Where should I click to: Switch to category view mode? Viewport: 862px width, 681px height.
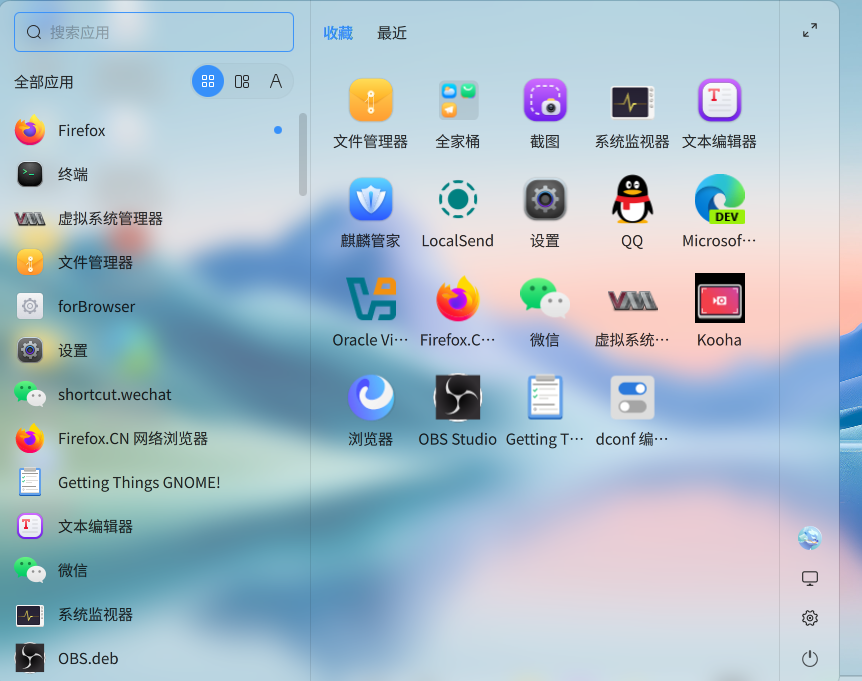click(242, 81)
